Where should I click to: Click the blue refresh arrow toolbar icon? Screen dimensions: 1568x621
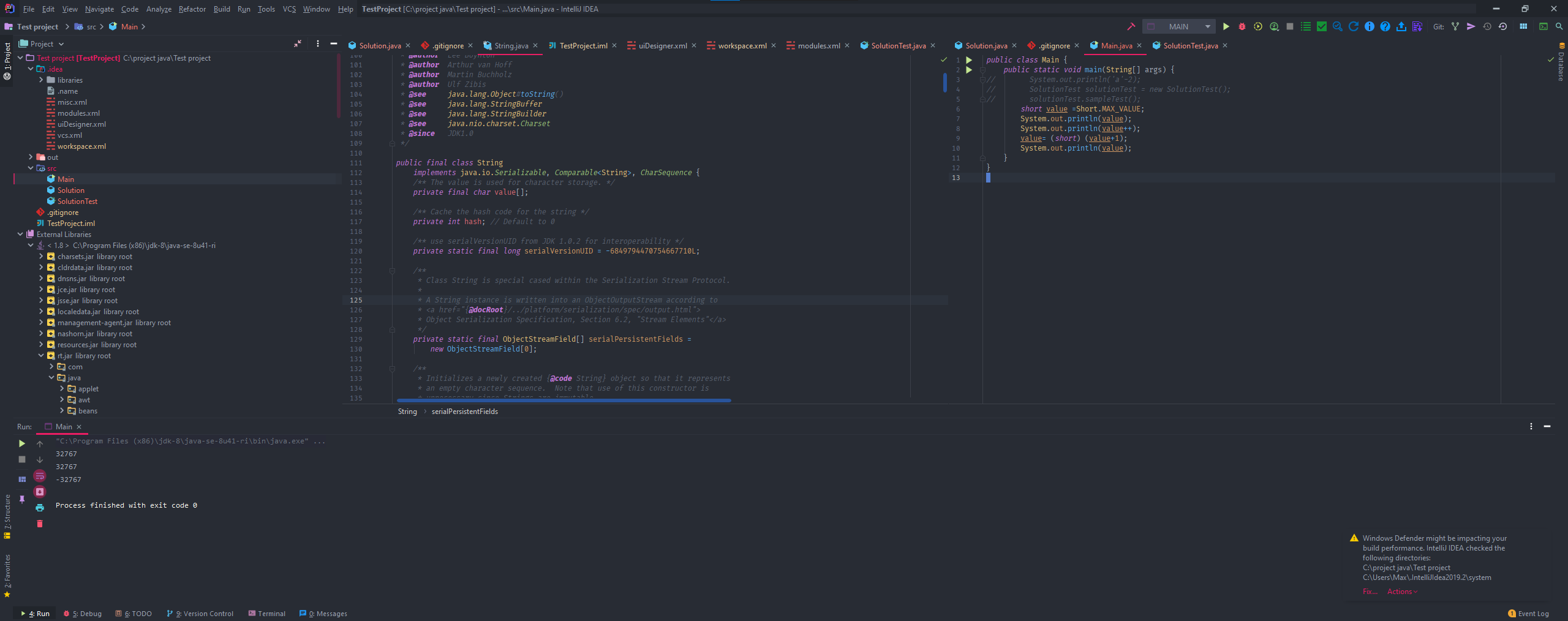[x=1354, y=26]
